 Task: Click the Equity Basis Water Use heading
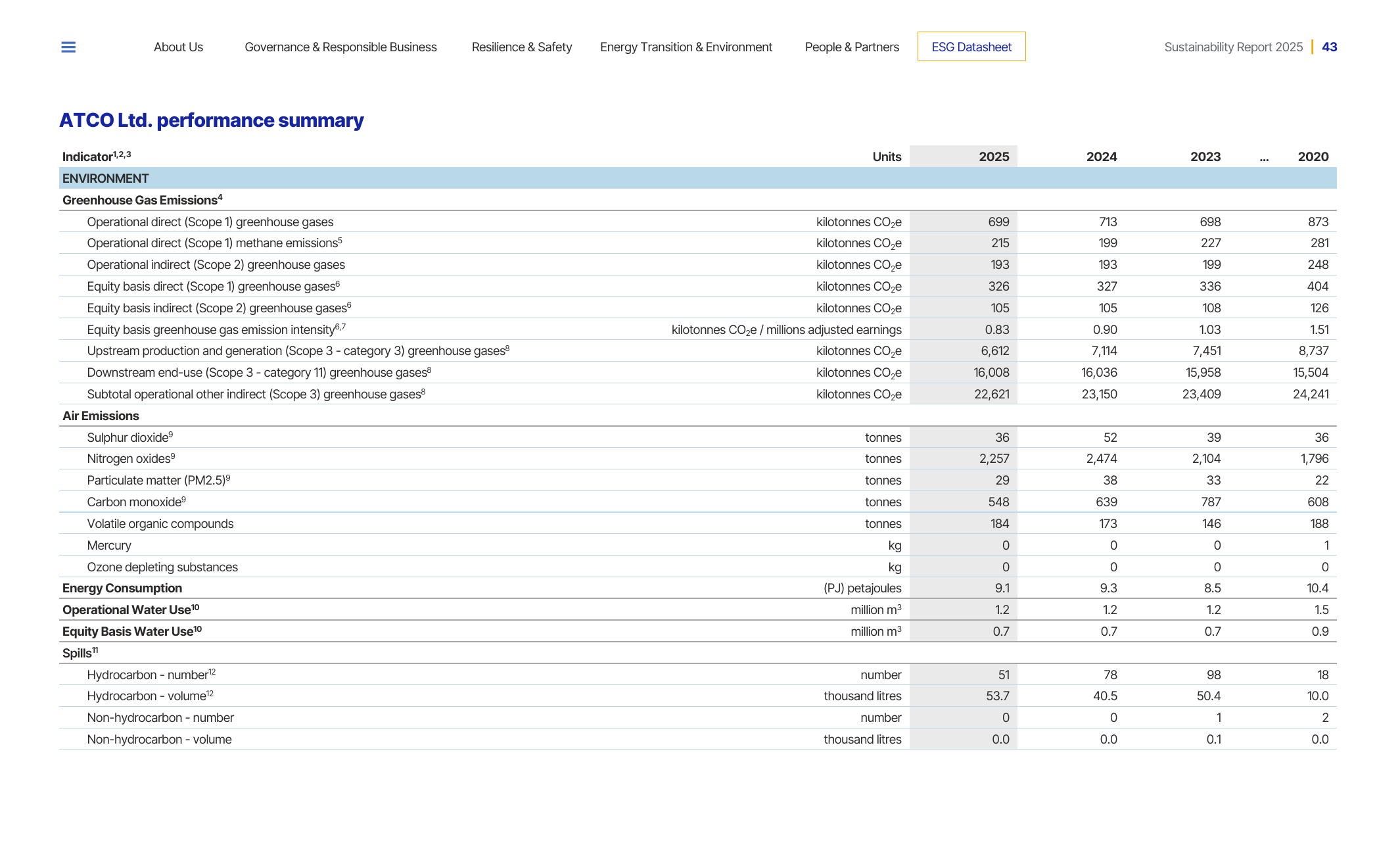pos(132,631)
